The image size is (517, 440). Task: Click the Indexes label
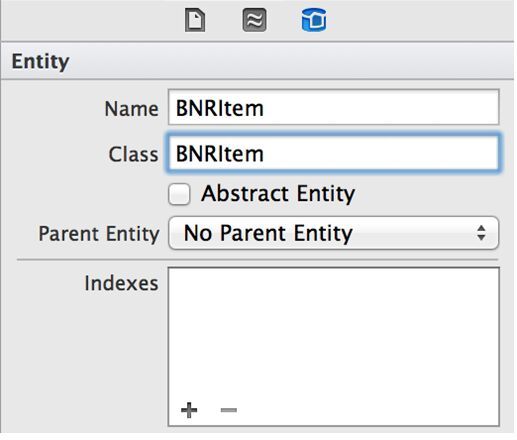pos(121,283)
